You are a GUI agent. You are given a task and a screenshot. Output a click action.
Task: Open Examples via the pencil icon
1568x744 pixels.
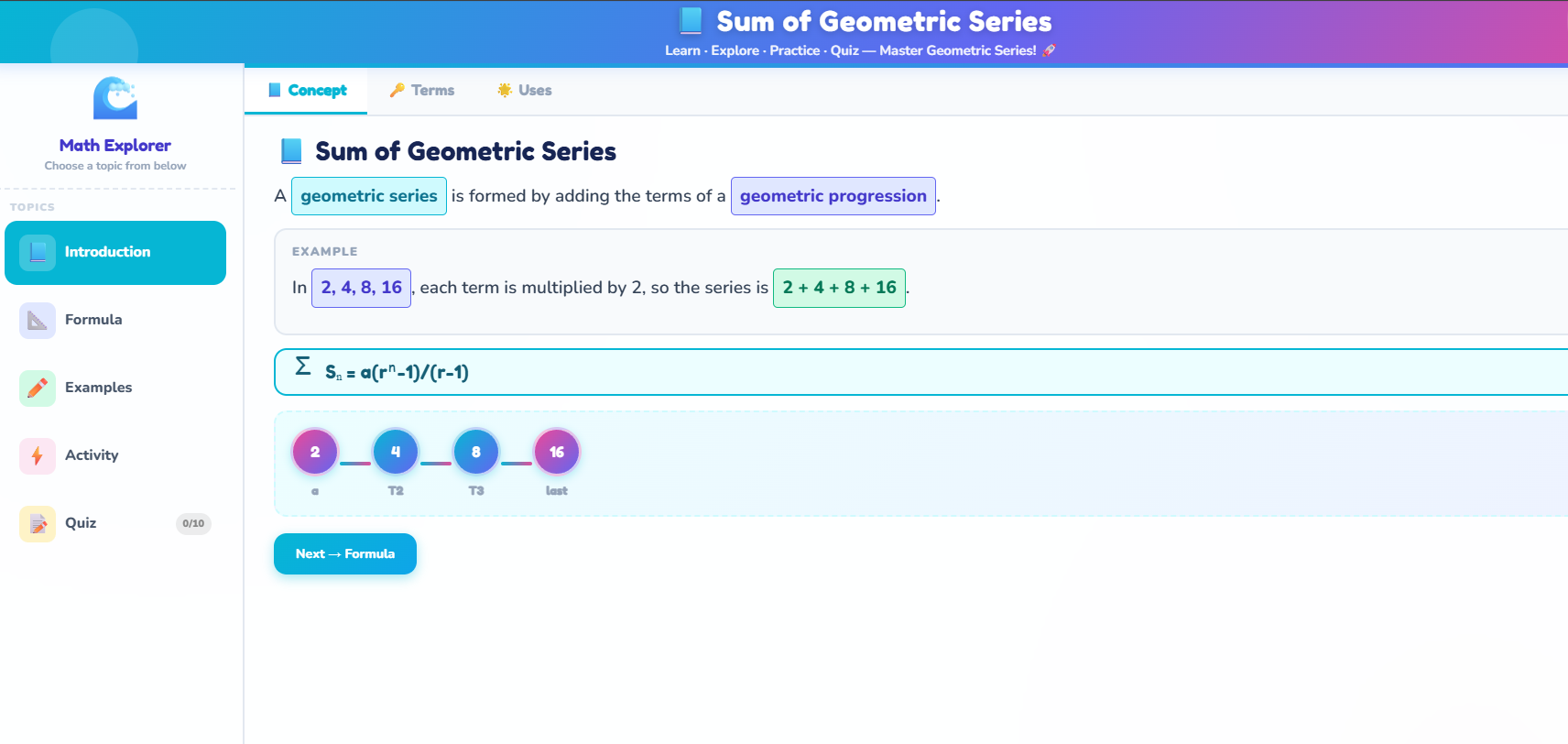coord(37,388)
